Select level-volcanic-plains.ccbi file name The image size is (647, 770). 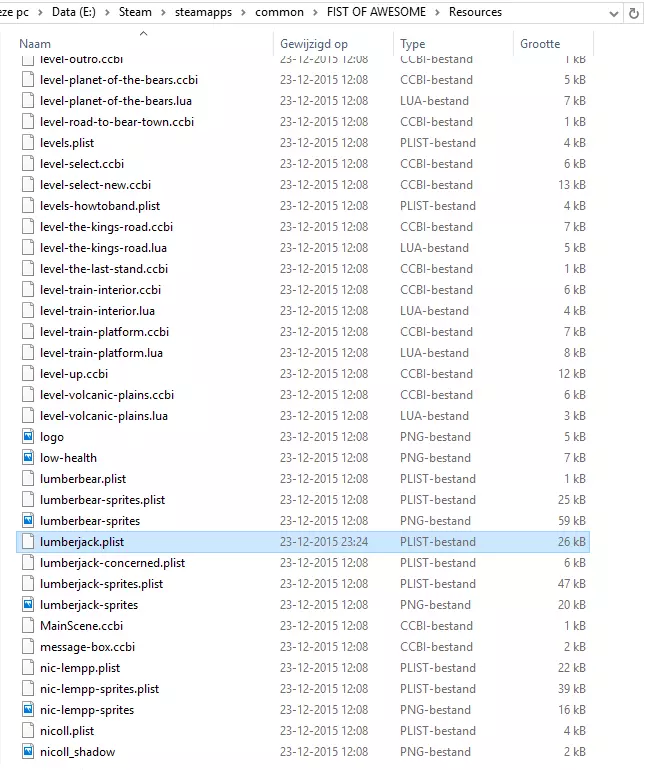107,395
